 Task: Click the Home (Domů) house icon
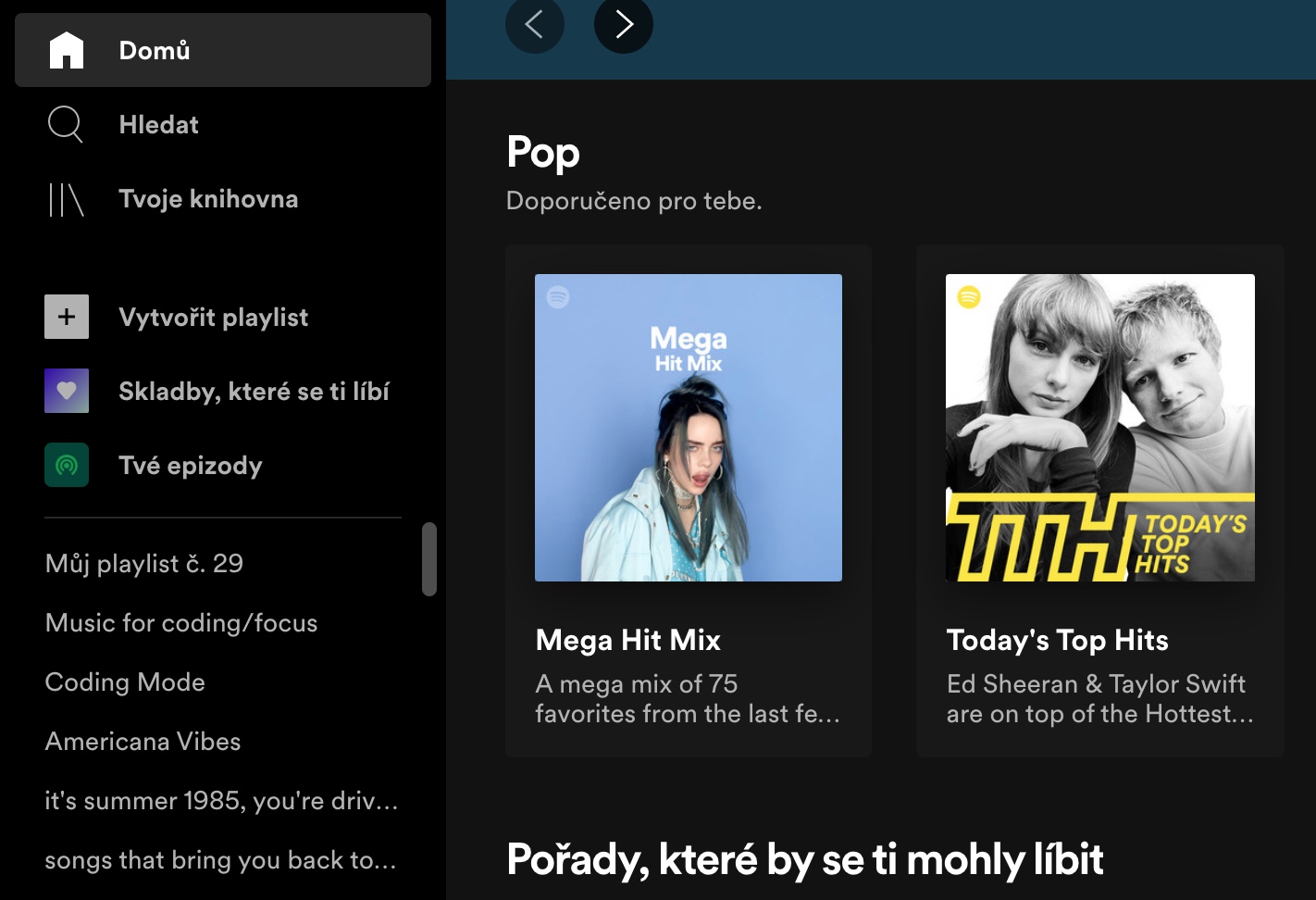coord(67,50)
